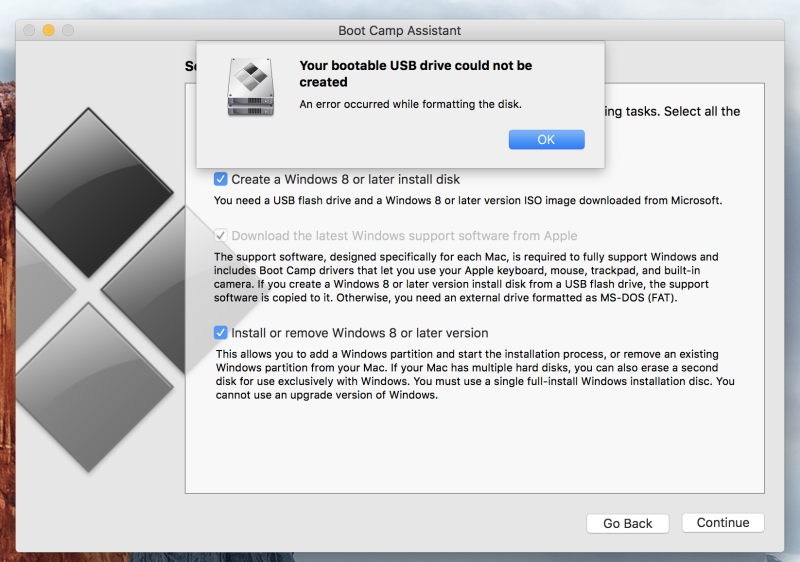
Task: Click OK to dismiss the error dialog
Action: point(546,140)
